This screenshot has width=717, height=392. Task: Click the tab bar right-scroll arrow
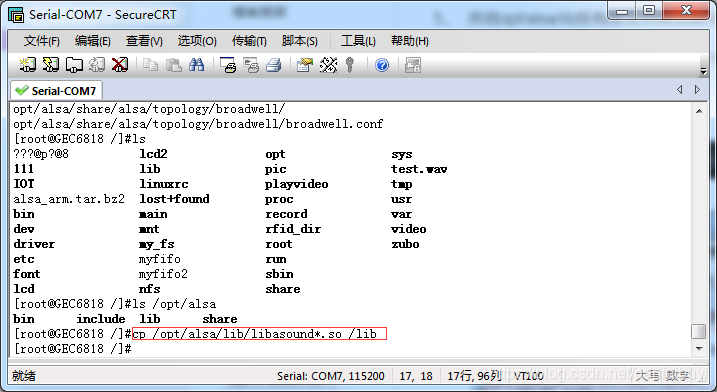coord(697,90)
